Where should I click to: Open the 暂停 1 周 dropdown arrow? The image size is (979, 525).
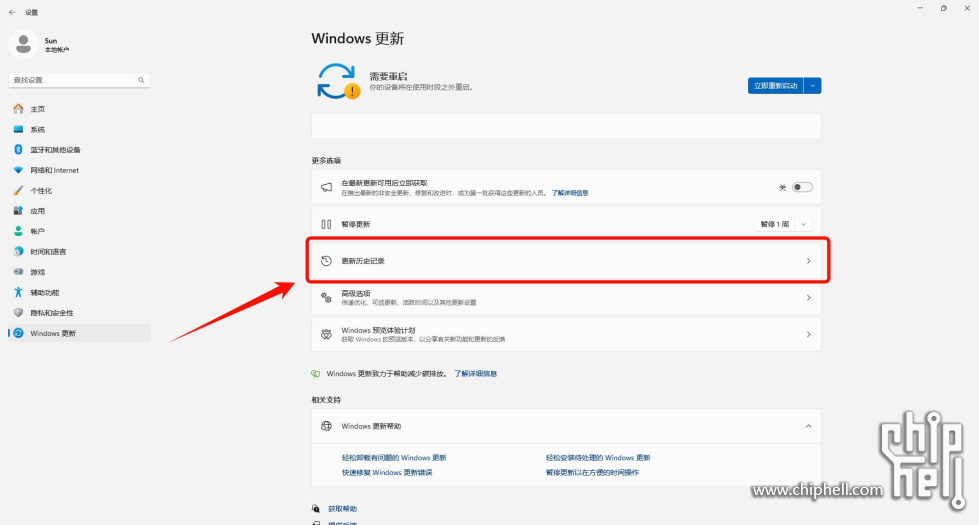click(x=804, y=224)
